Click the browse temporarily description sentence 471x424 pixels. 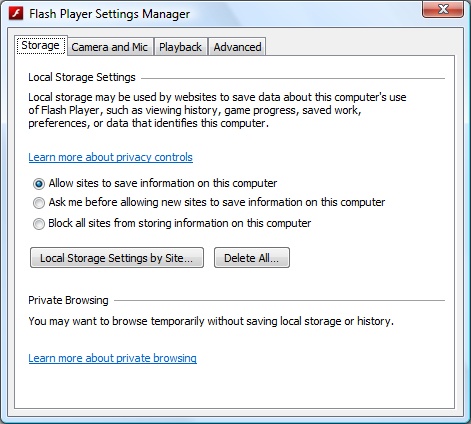(211, 321)
